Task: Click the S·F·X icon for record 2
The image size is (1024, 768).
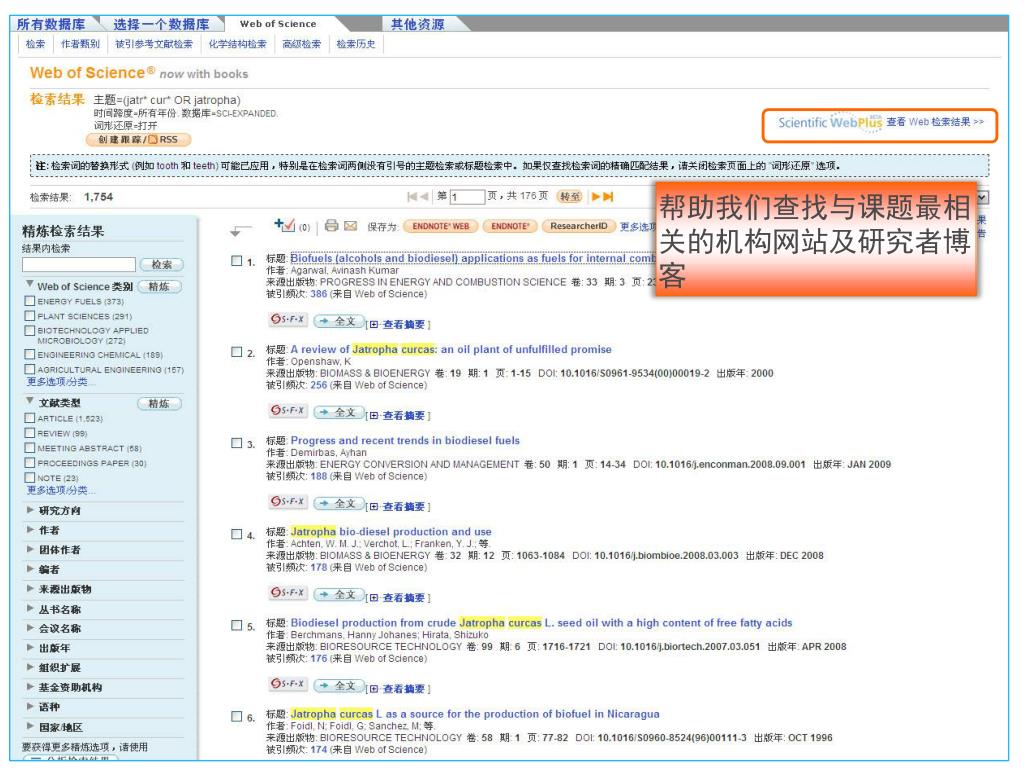Action: 288,410
